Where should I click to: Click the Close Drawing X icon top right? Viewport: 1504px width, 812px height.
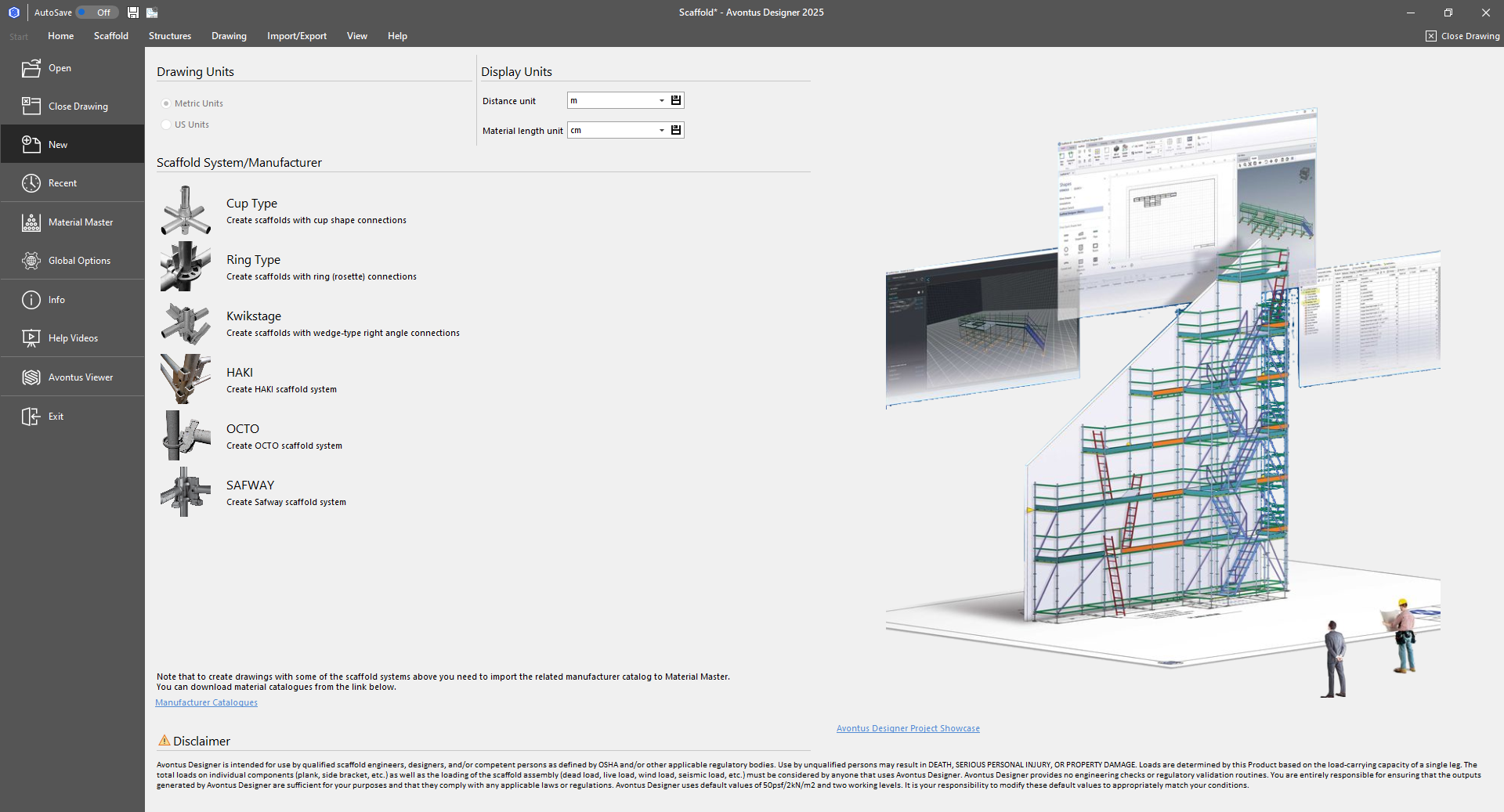click(x=1431, y=36)
